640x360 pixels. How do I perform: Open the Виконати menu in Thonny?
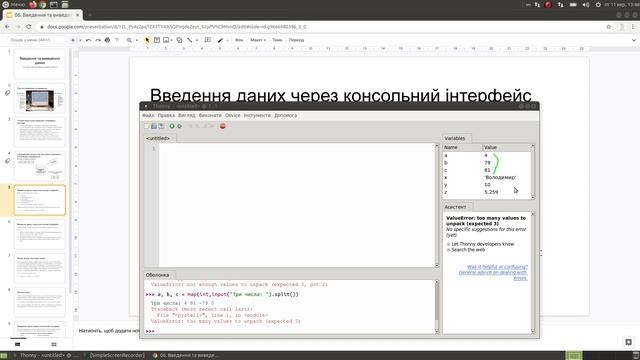tap(210, 116)
